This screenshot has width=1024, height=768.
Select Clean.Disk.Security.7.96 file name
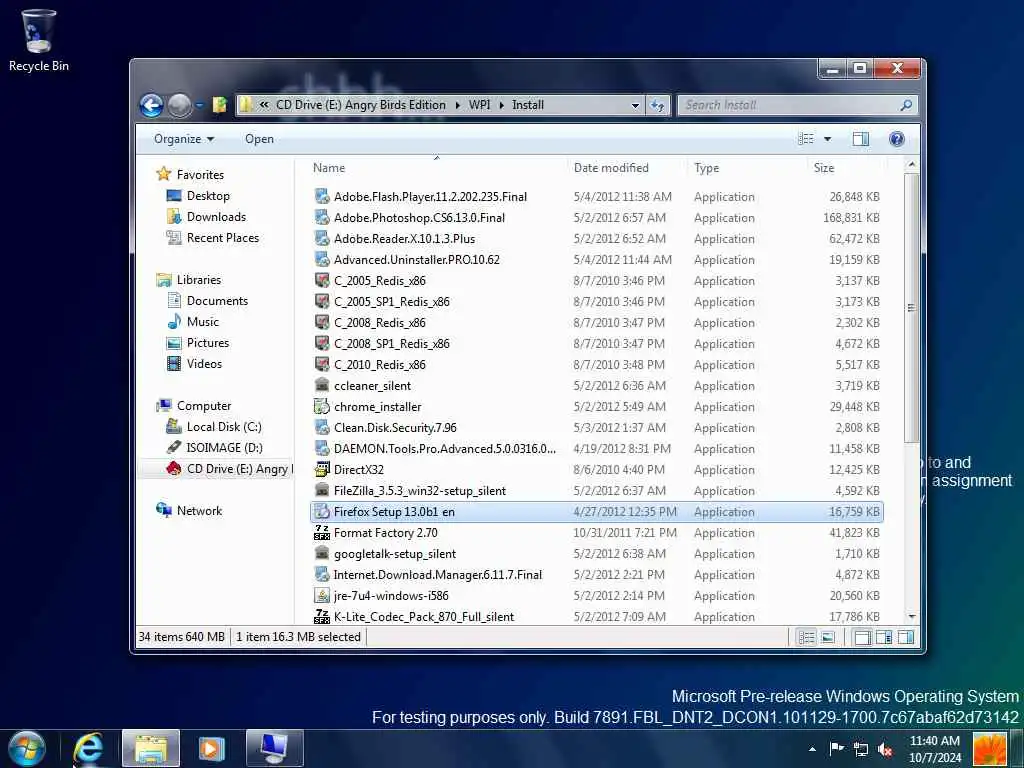(x=395, y=428)
